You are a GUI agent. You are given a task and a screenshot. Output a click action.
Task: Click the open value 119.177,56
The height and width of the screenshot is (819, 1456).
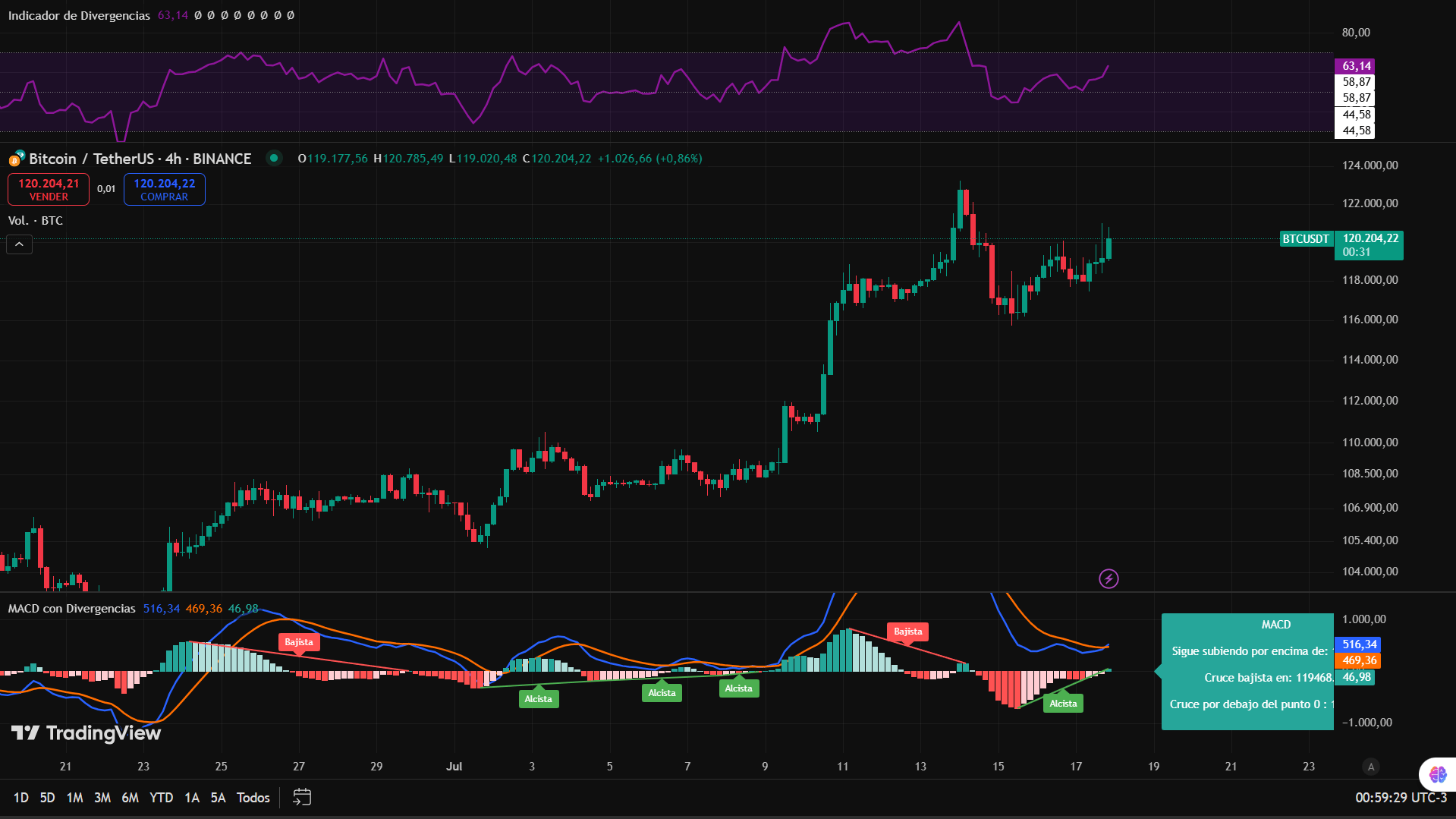pos(338,159)
